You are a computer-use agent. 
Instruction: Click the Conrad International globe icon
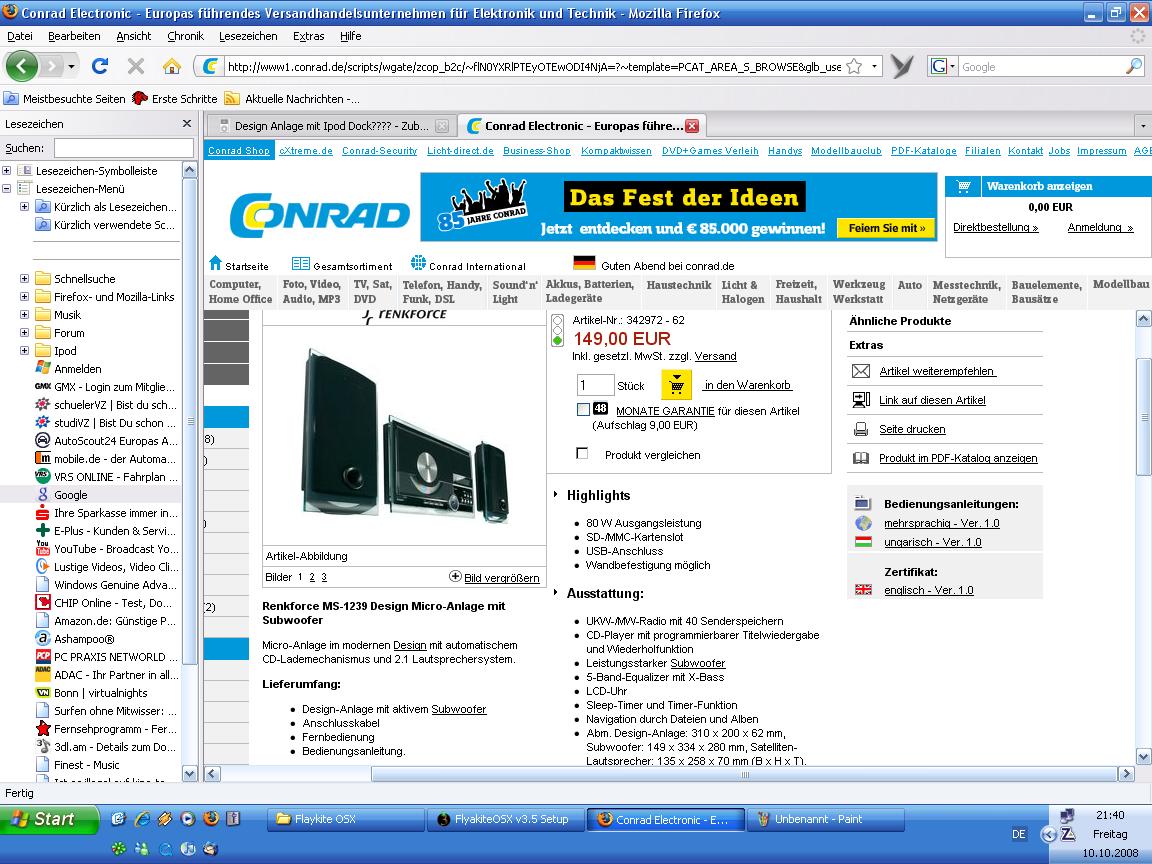tap(418, 262)
